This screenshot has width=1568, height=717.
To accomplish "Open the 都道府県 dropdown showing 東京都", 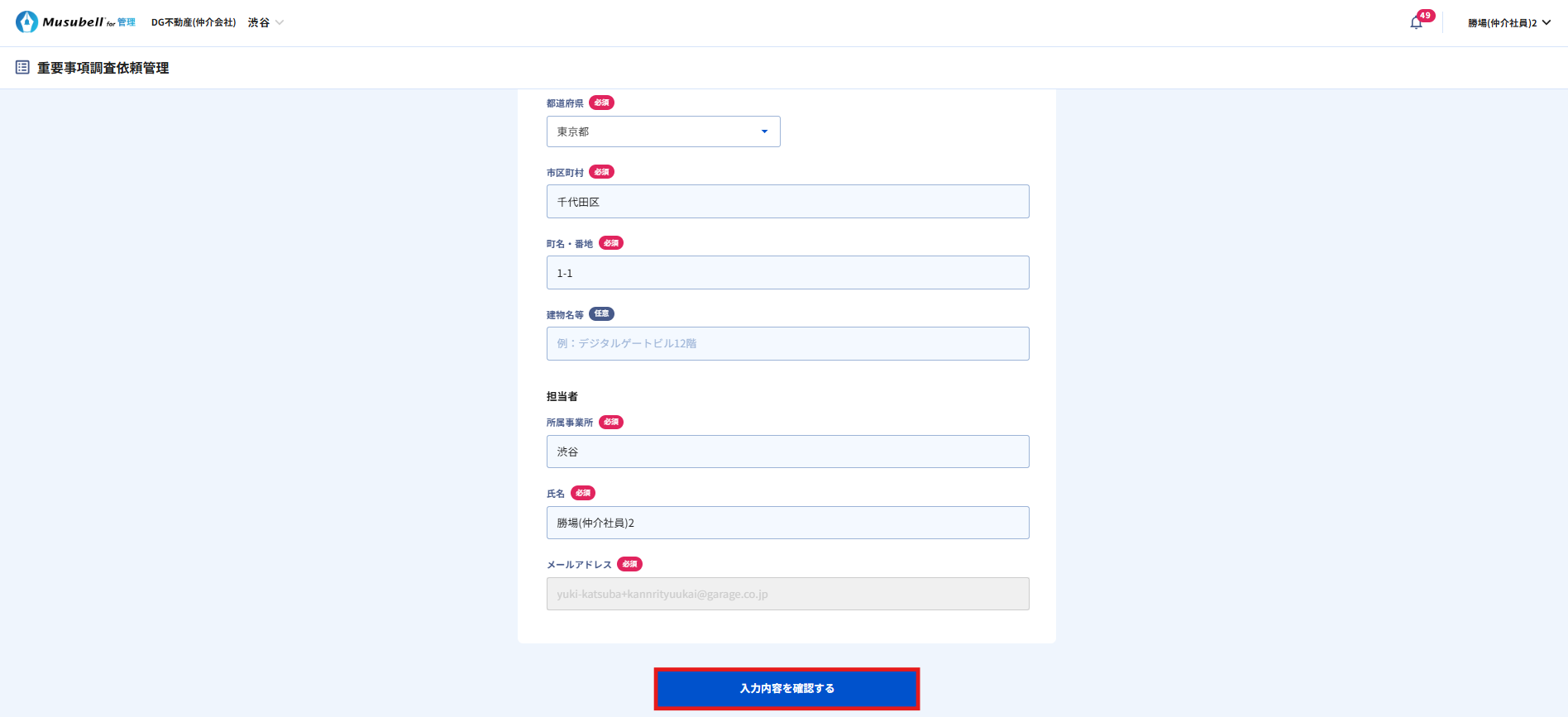I will coord(662,131).
